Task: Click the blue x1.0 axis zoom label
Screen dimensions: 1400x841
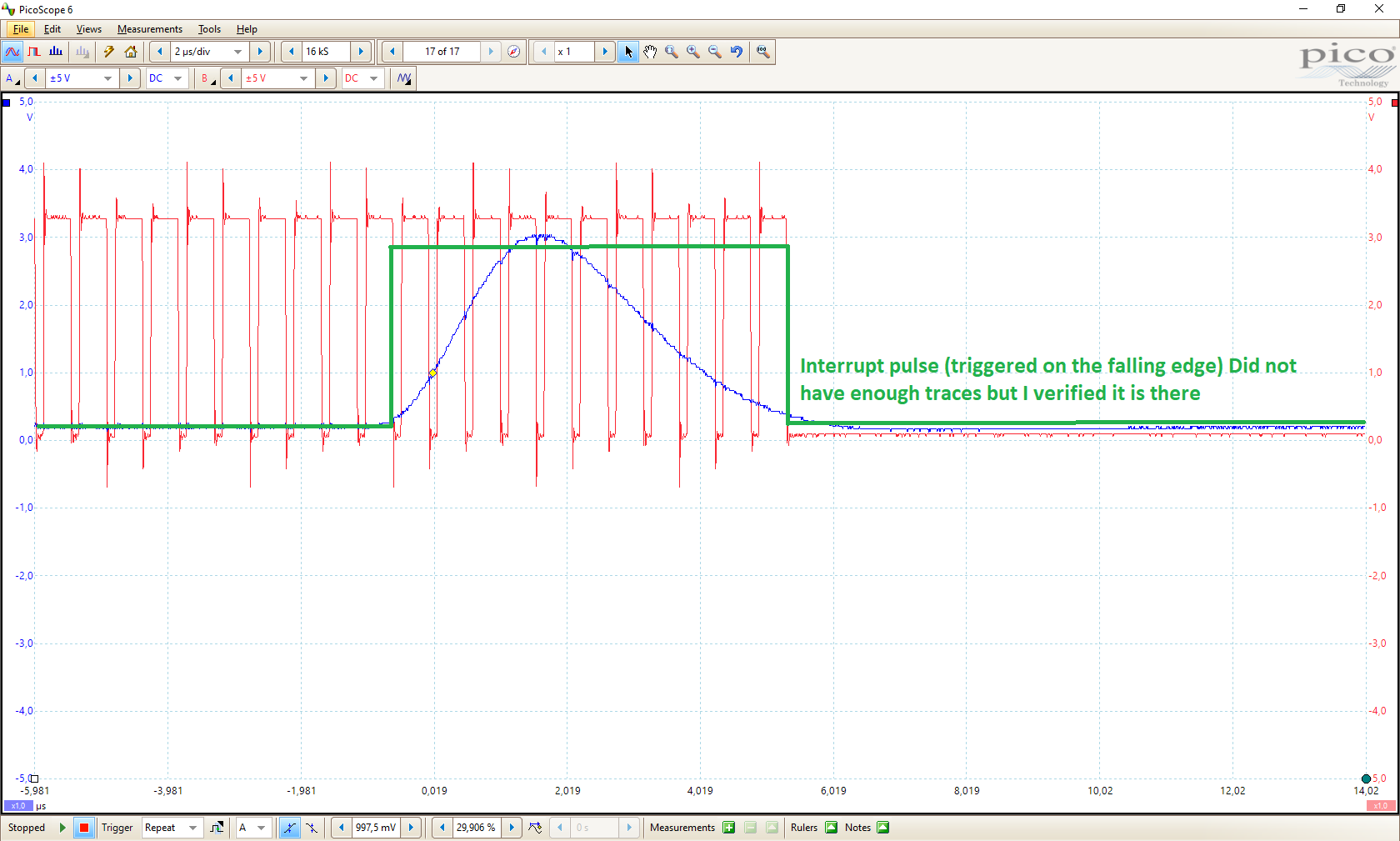Action: (18, 806)
